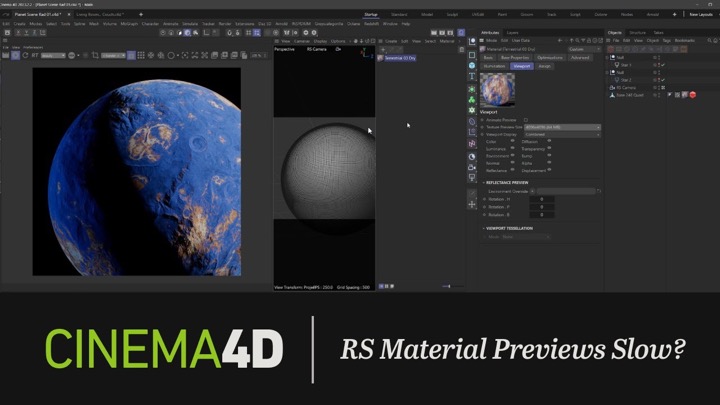Click the add layout plus icon near New Layouts
Viewport: 720px width, 405px height.
click(675, 14)
